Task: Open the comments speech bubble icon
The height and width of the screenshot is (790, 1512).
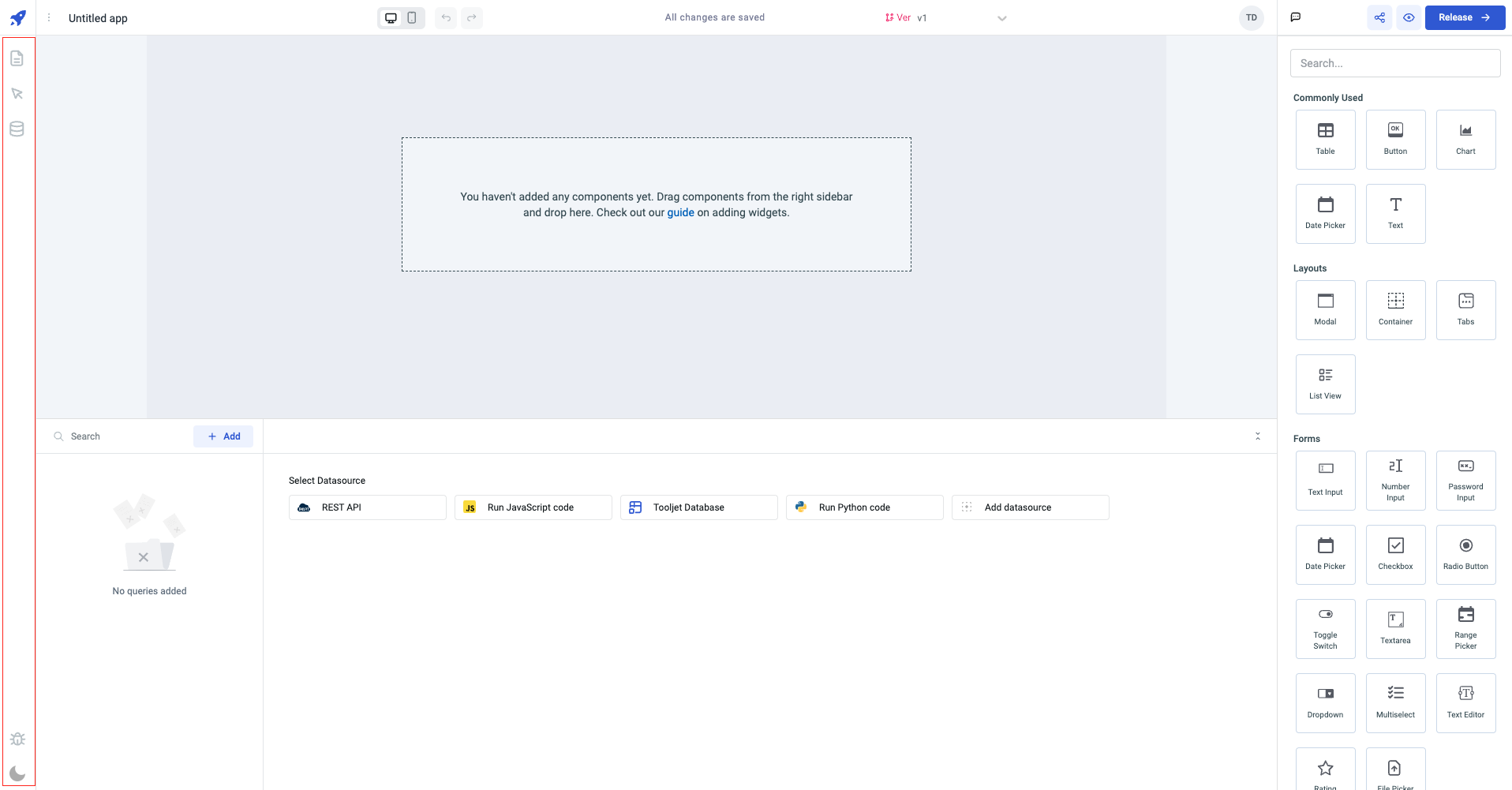Action: click(x=1296, y=17)
